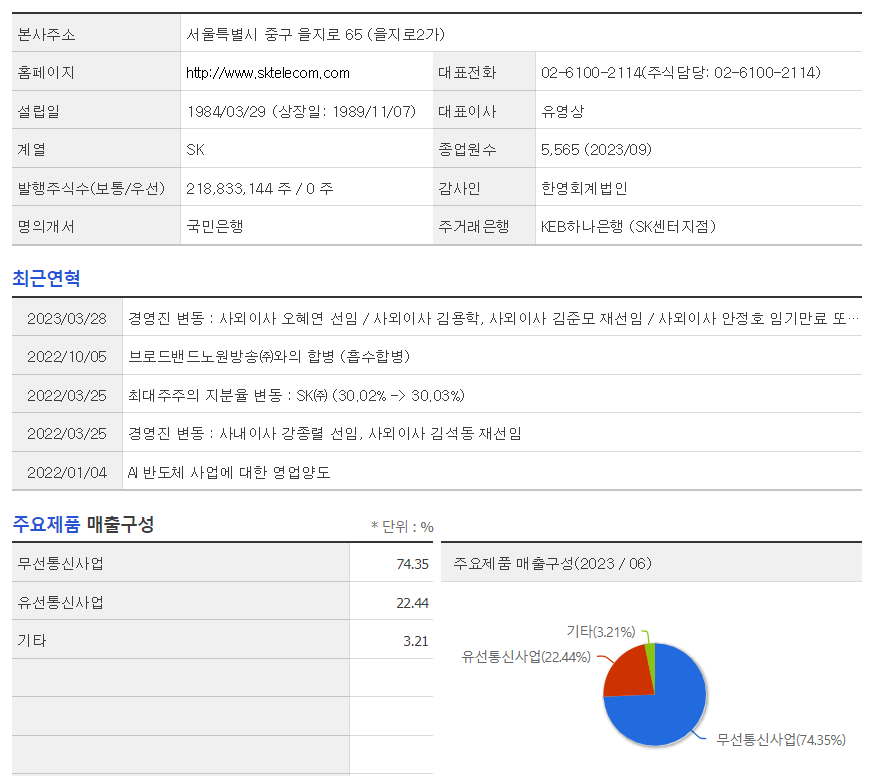Click the 계열 label cell
The width and height of the screenshot is (870, 776).
(x=96, y=149)
